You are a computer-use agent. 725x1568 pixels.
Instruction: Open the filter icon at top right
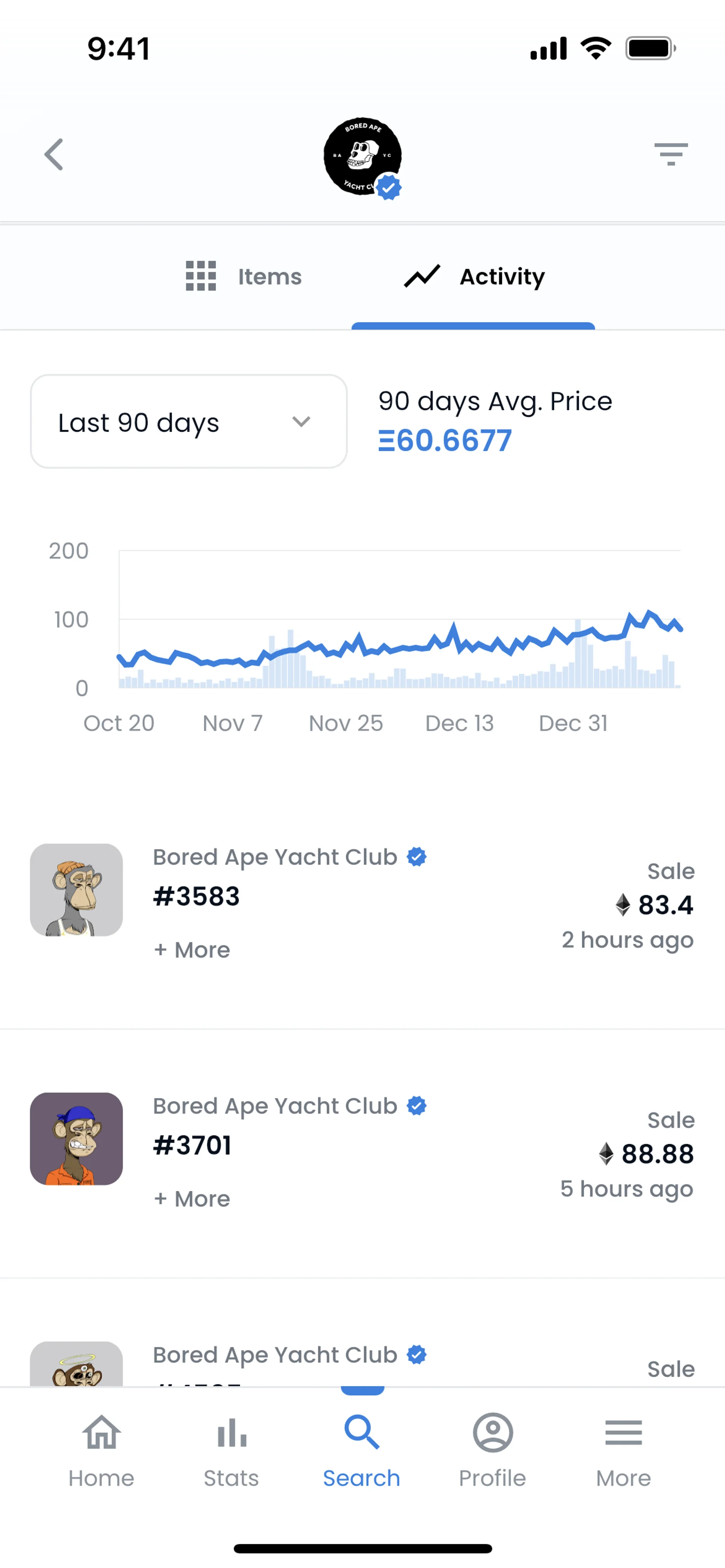coord(671,154)
